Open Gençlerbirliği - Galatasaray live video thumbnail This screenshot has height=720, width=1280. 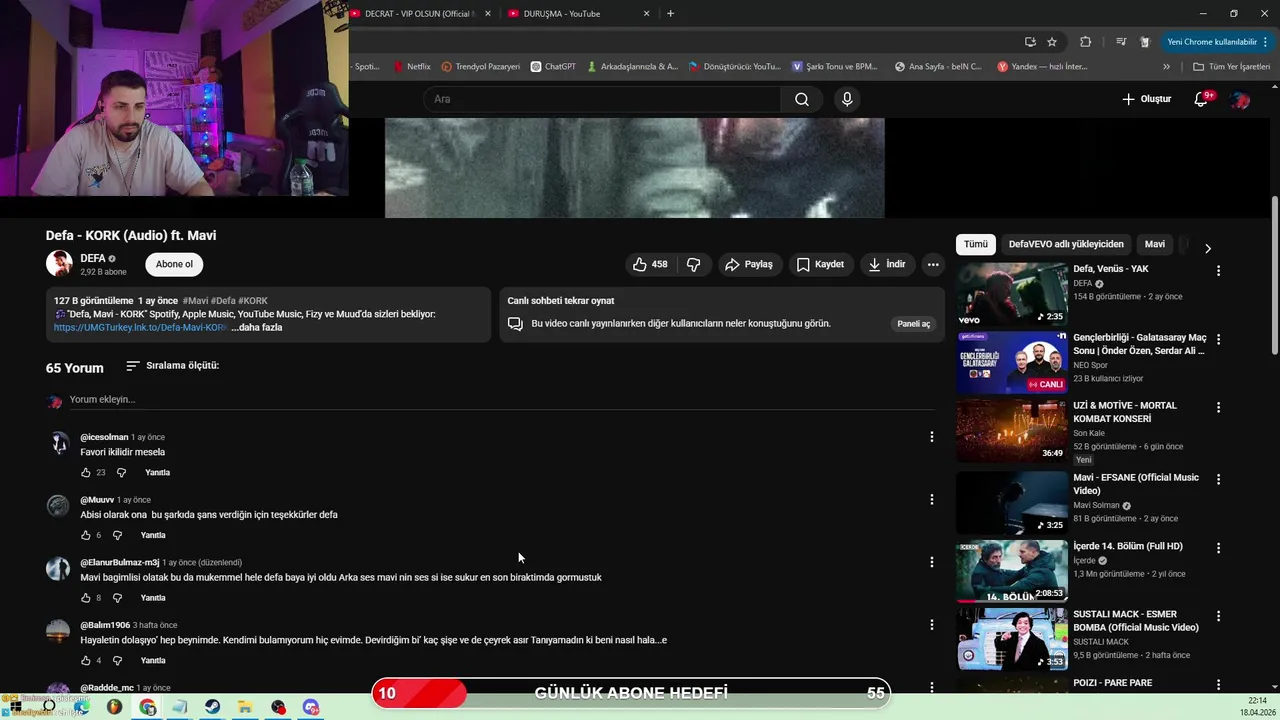click(x=1012, y=362)
